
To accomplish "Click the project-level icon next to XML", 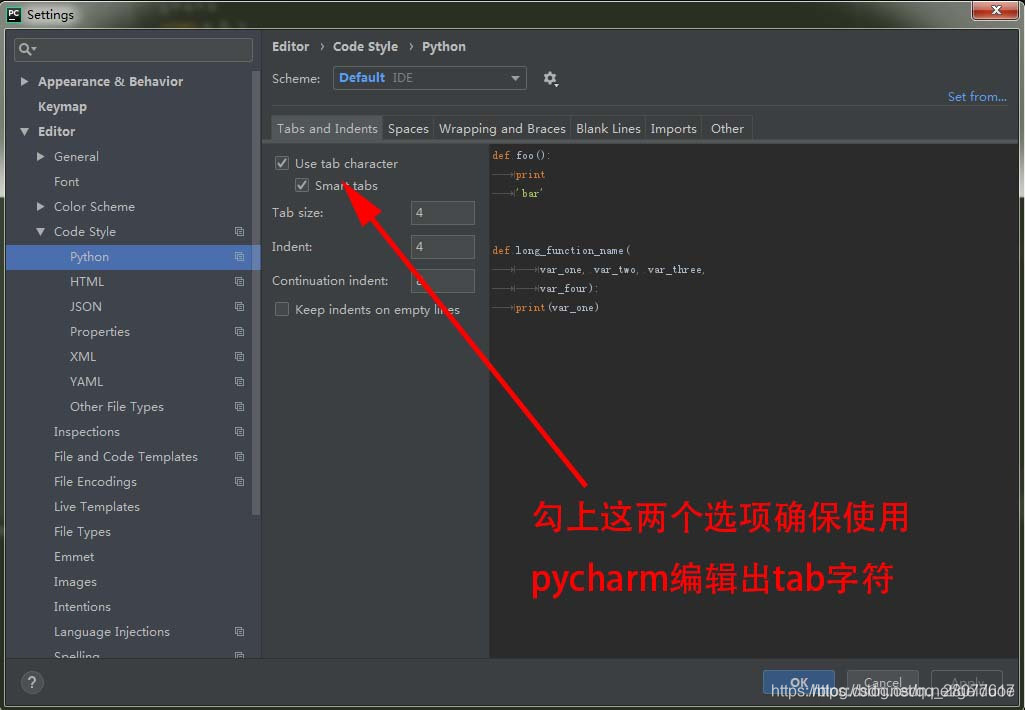I will tap(239, 356).
